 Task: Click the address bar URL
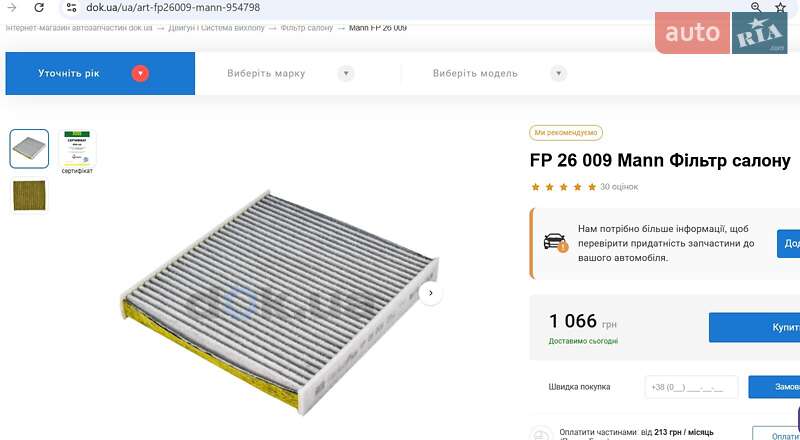pyautogui.click(x=173, y=8)
